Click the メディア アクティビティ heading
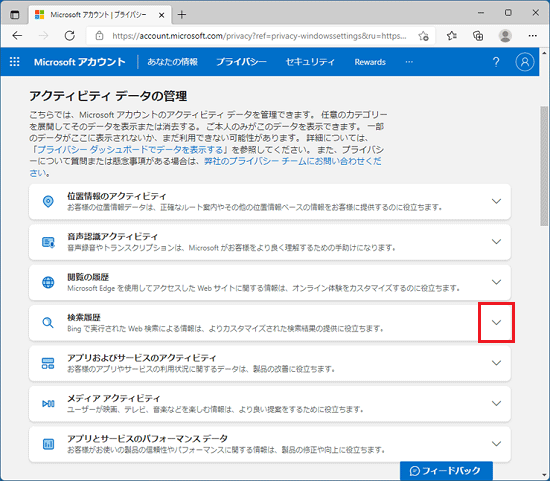Viewport: 550px width, 481px height. (x=114, y=398)
